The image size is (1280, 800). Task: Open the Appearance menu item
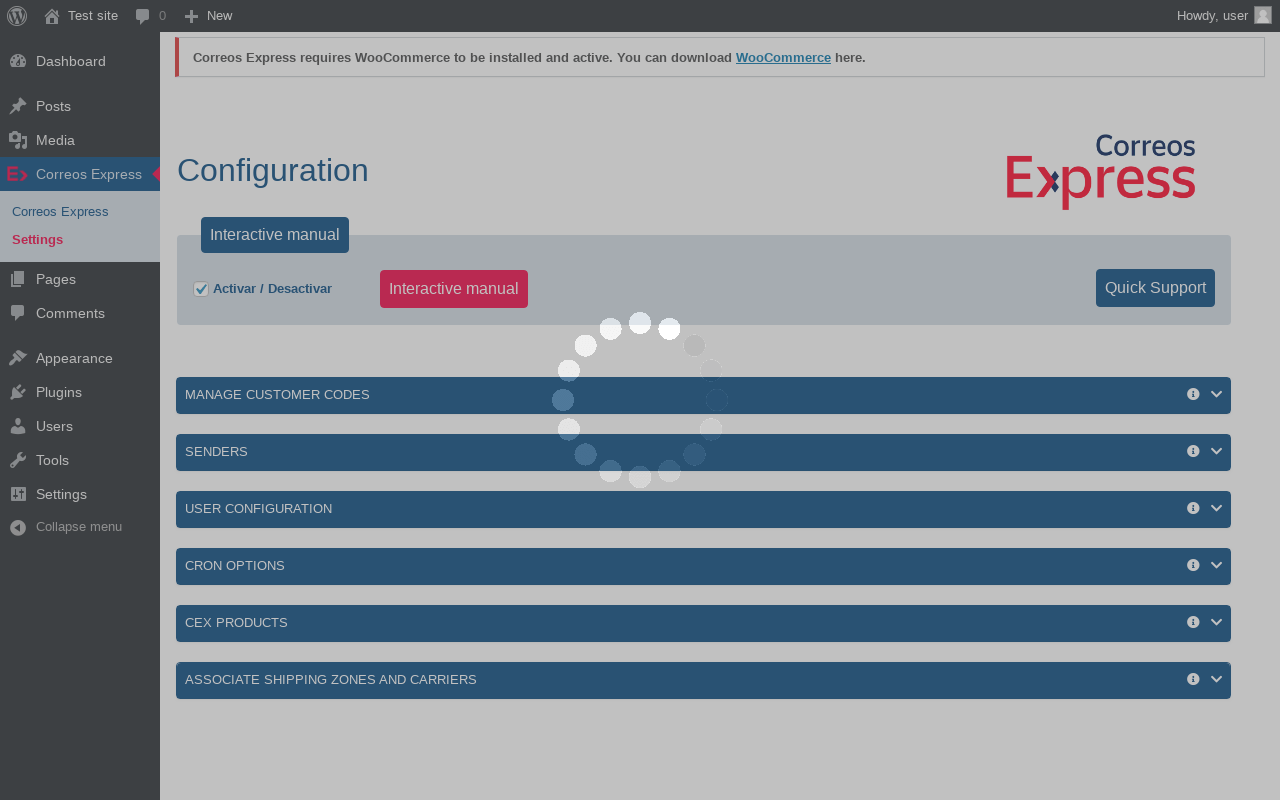[80, 358]
